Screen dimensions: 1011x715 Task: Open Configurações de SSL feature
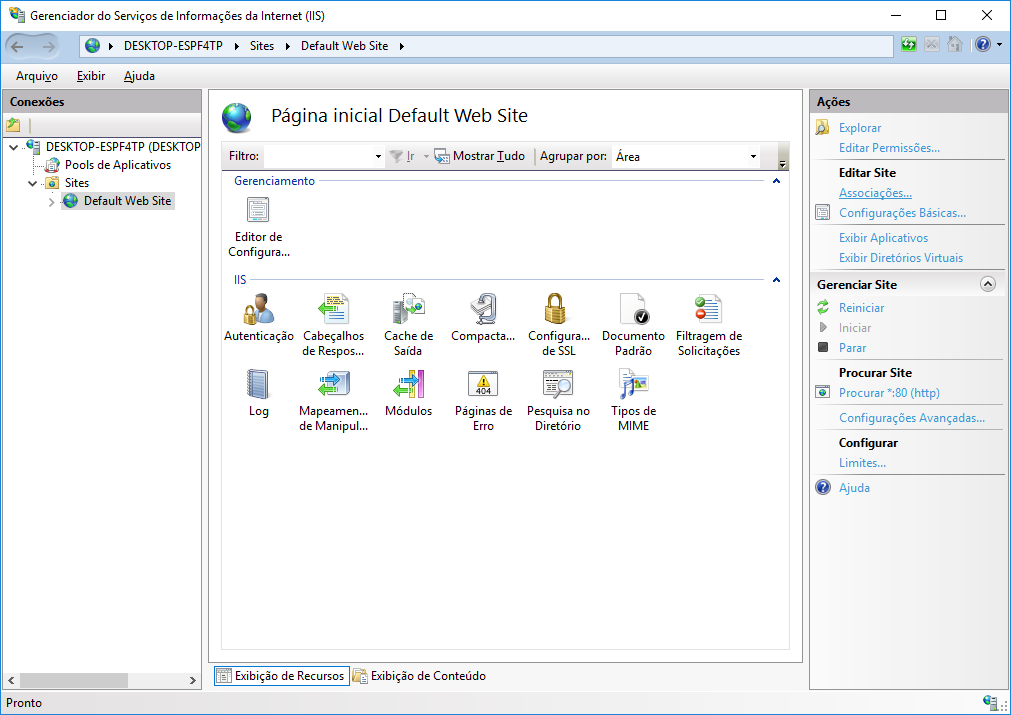point(558,310)
